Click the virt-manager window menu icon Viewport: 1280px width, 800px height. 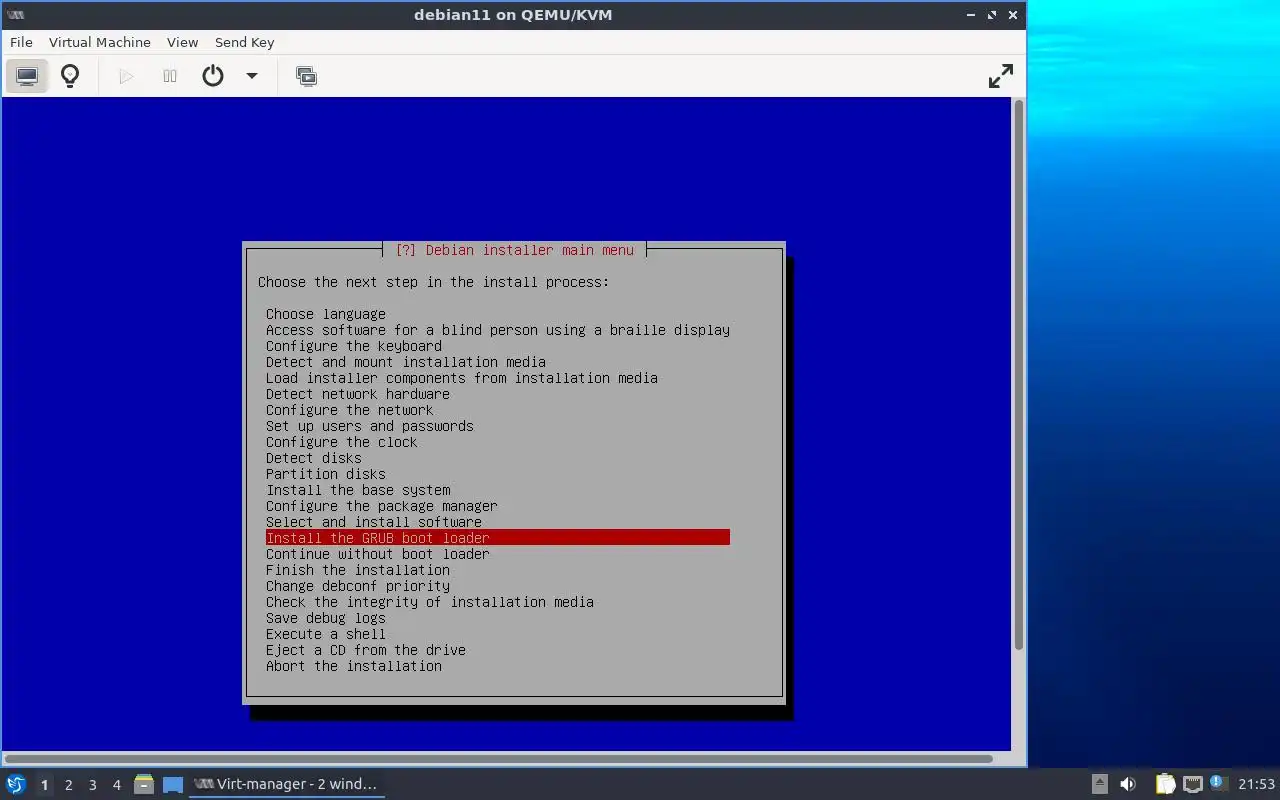point(16,15)
